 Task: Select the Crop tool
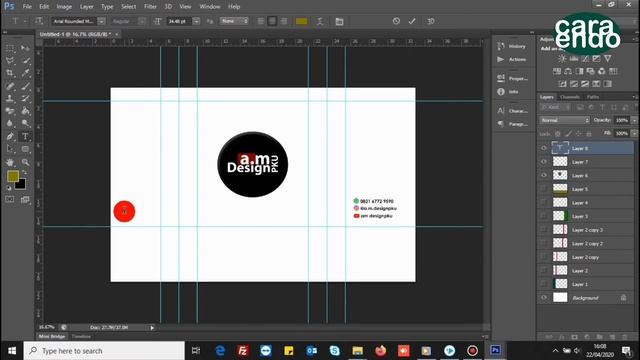coord(10,73)
